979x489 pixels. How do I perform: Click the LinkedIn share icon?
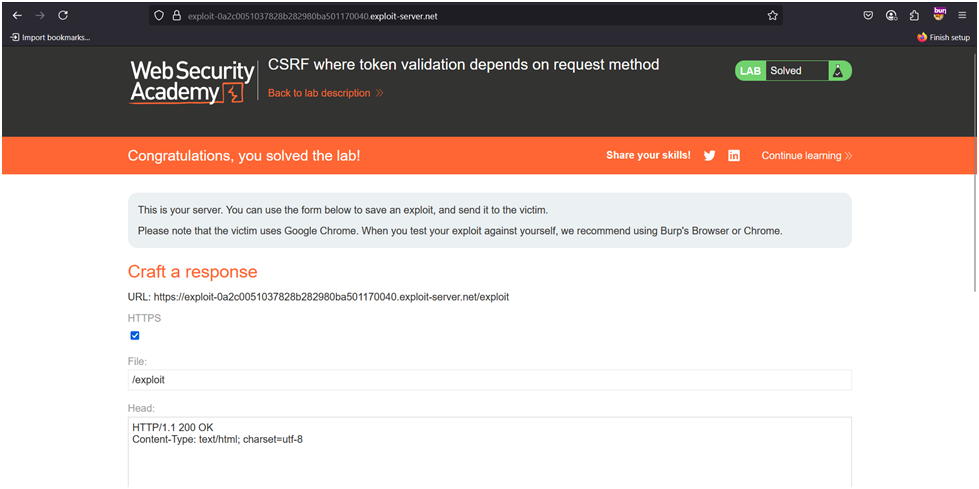tap(734, 156)
